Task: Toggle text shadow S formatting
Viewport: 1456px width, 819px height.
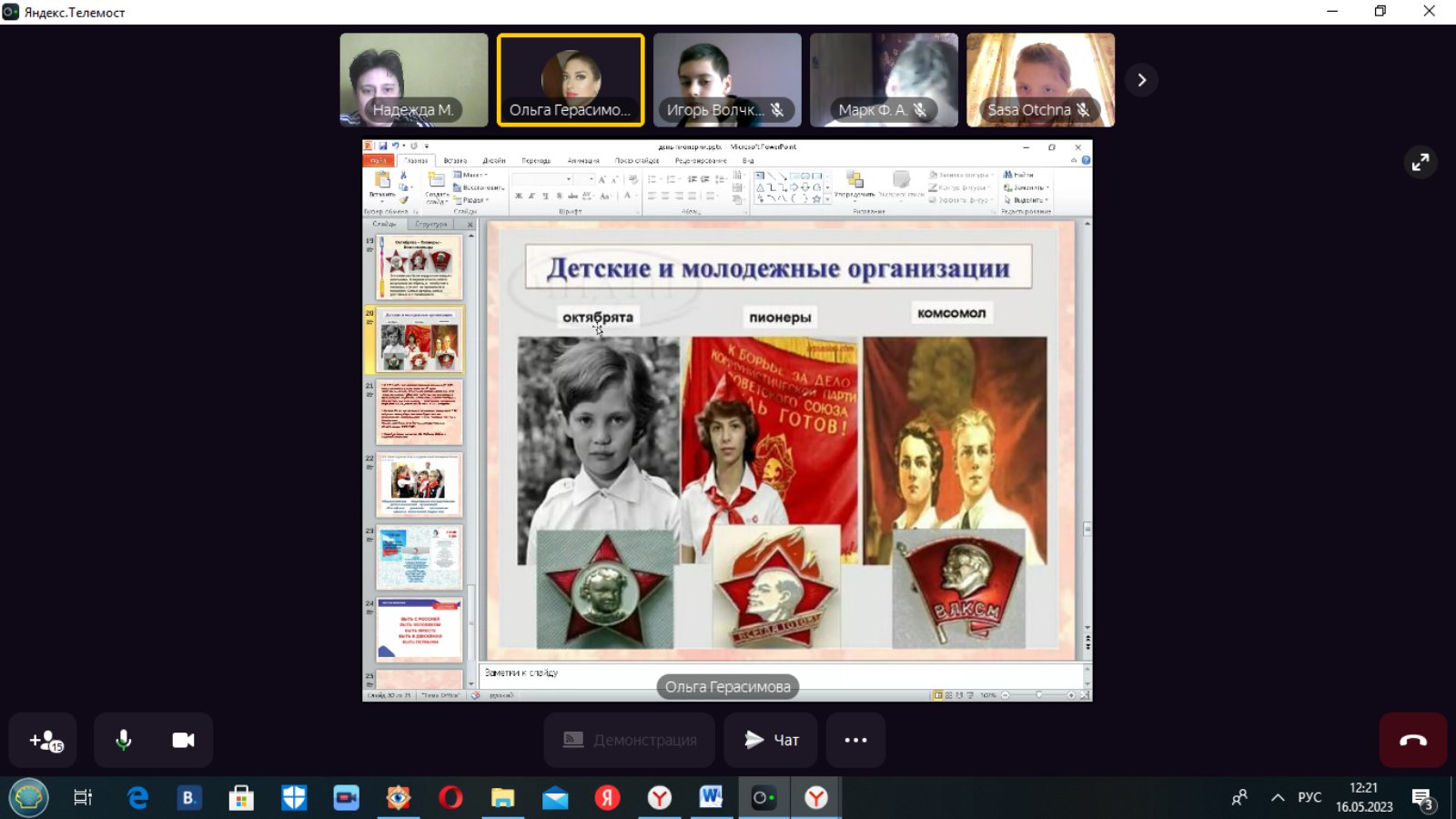Action: [x=559, y=196]
